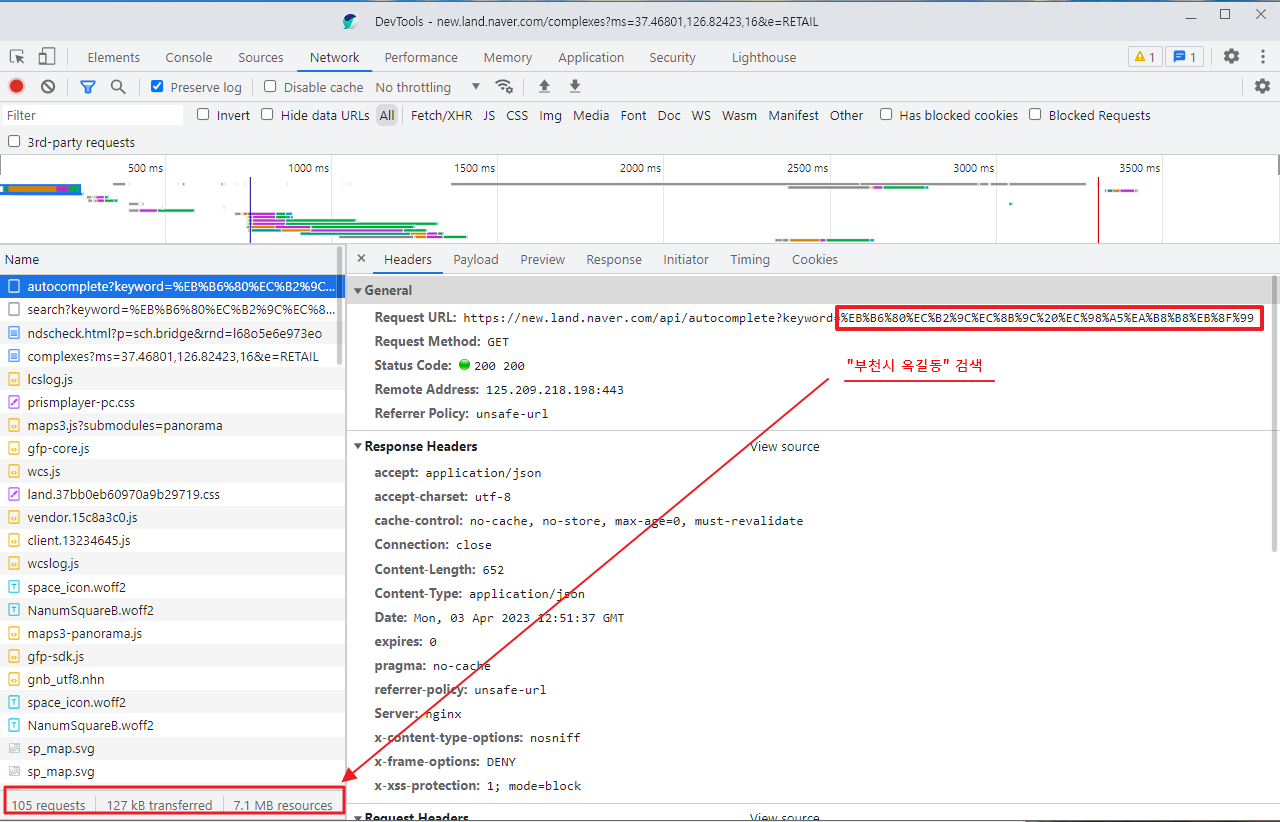This screenshot has width=1280, height=822.
Task: Collapse the Response Headers section
Action: 359,446
